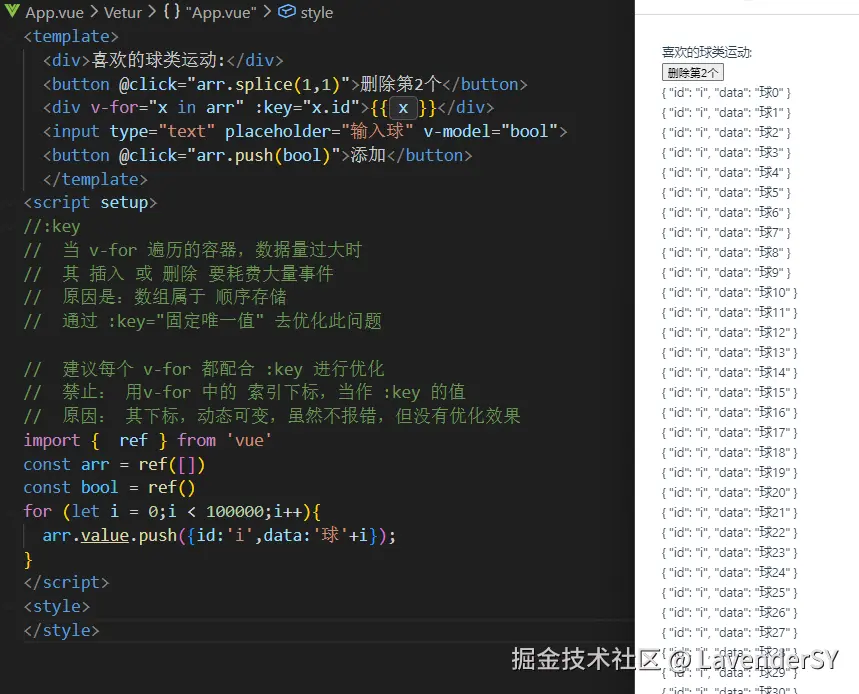
Task: Open the Vetur breadcrumb segment
Action: click(x=118, y=13)
